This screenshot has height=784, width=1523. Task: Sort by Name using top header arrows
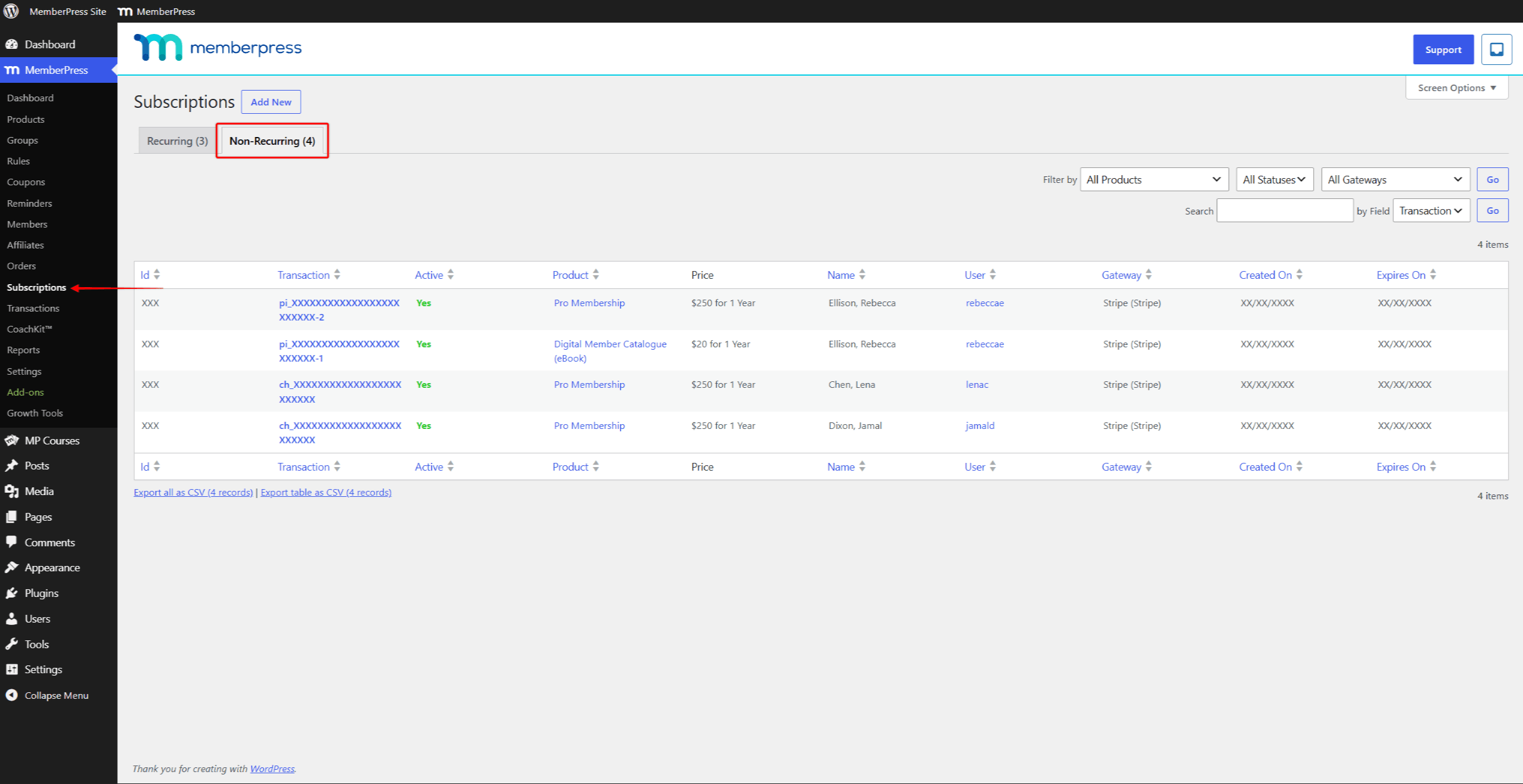(862, 275)
